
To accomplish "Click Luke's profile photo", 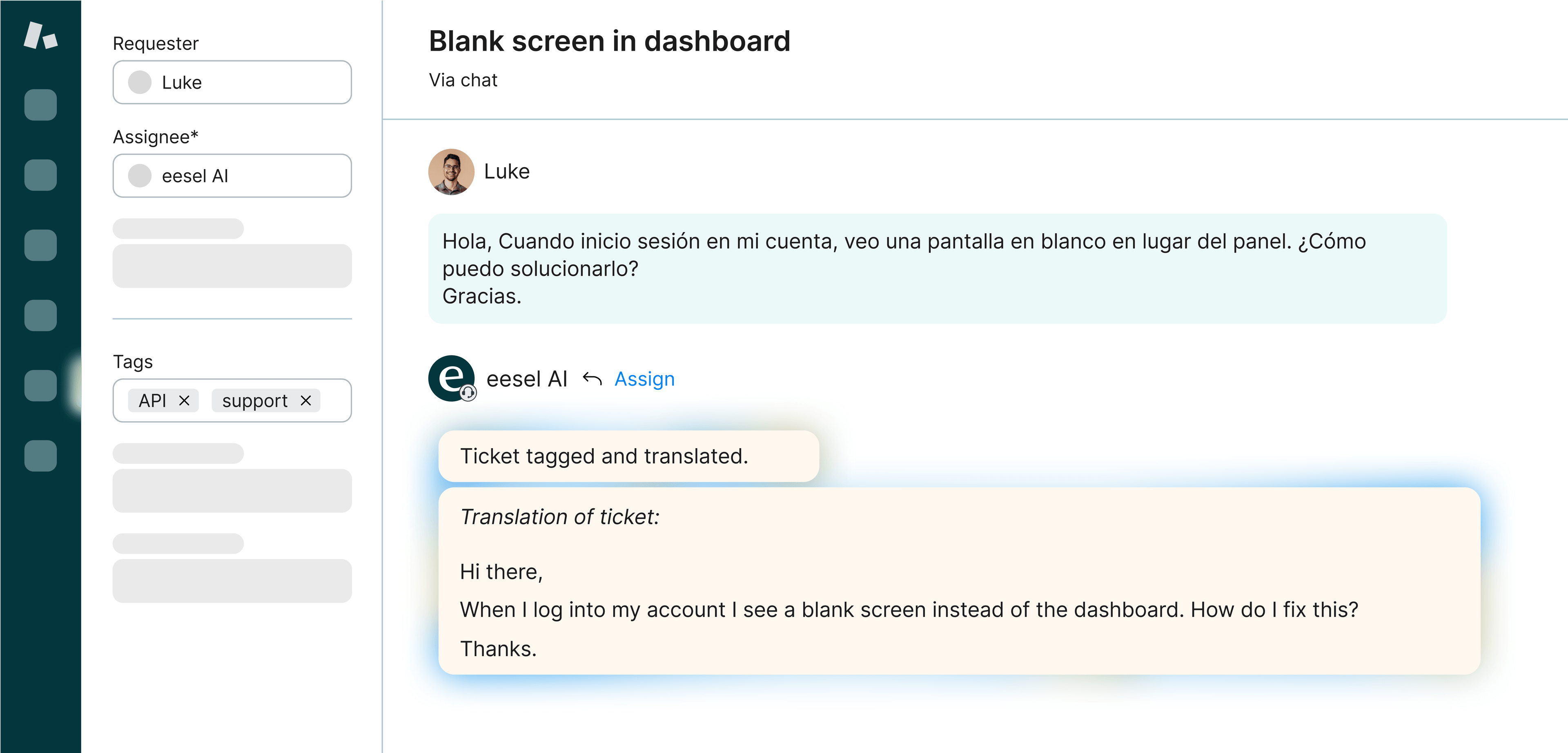I will tap(451, 172).
